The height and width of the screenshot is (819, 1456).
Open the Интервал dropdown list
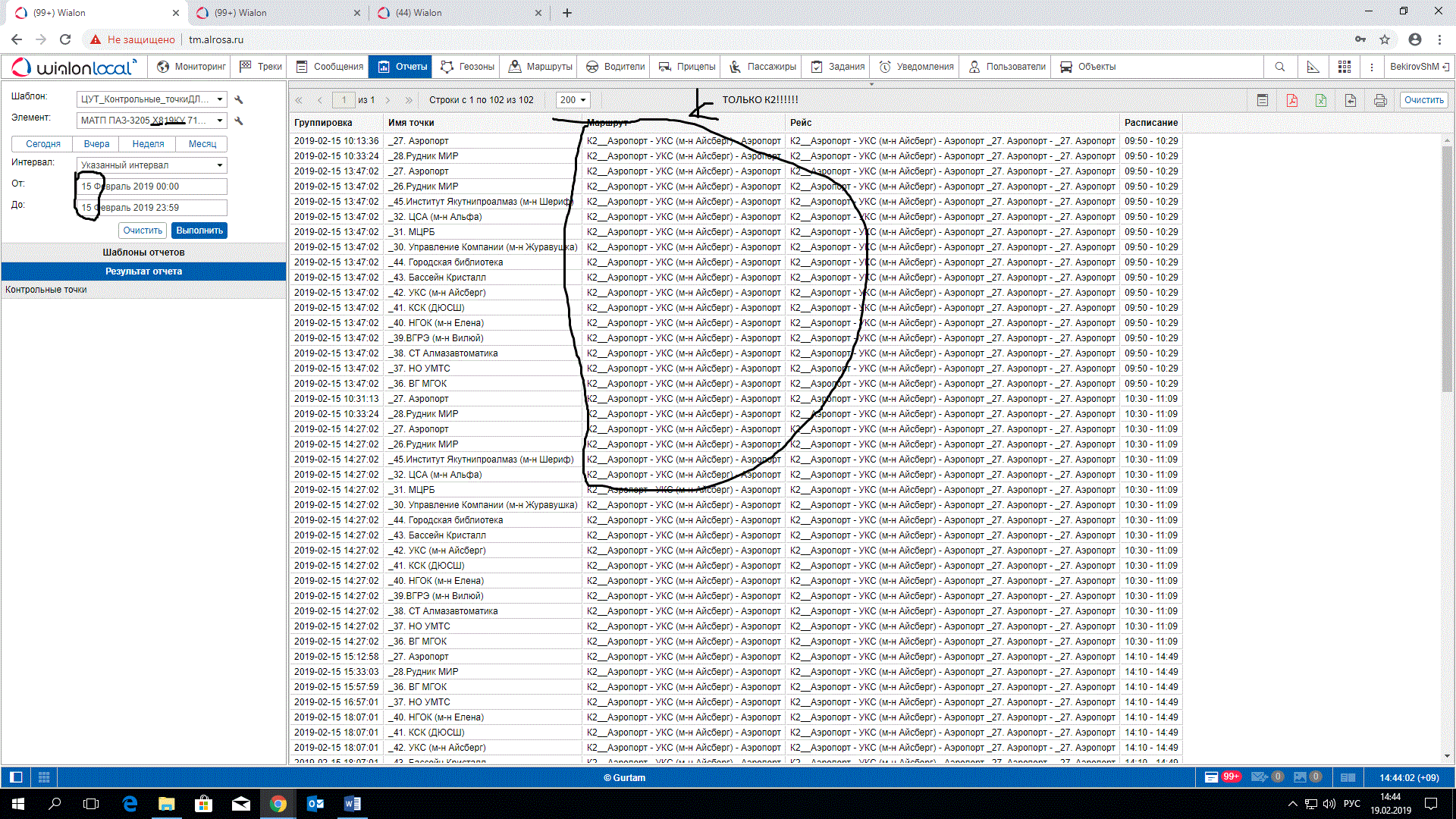pyautogui.click(x=220, y=165)
